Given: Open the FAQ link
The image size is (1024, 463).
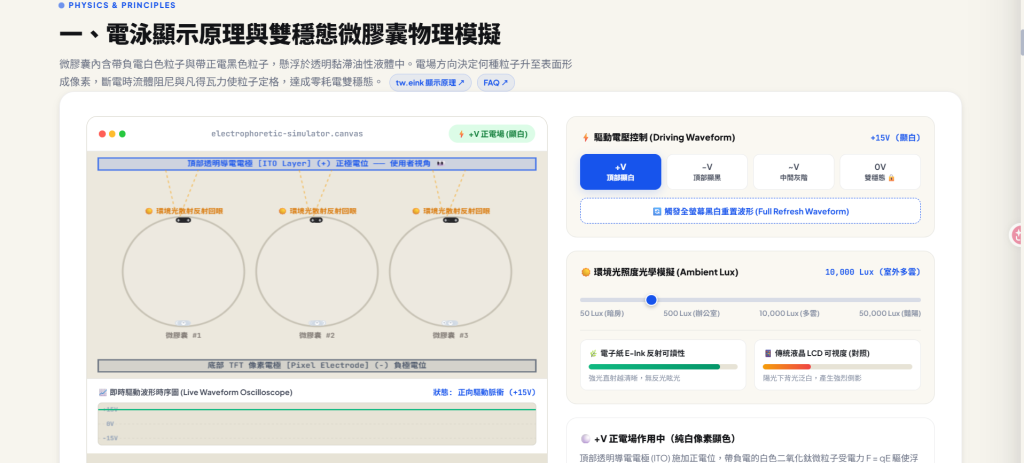Looking at the screenshot, I should tap(496, 83).
